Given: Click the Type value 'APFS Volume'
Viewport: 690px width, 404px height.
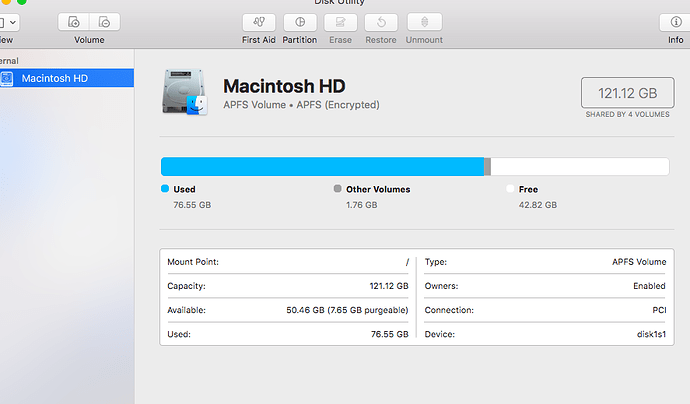Looking at the screenshot, I should [x=639, y=262].
